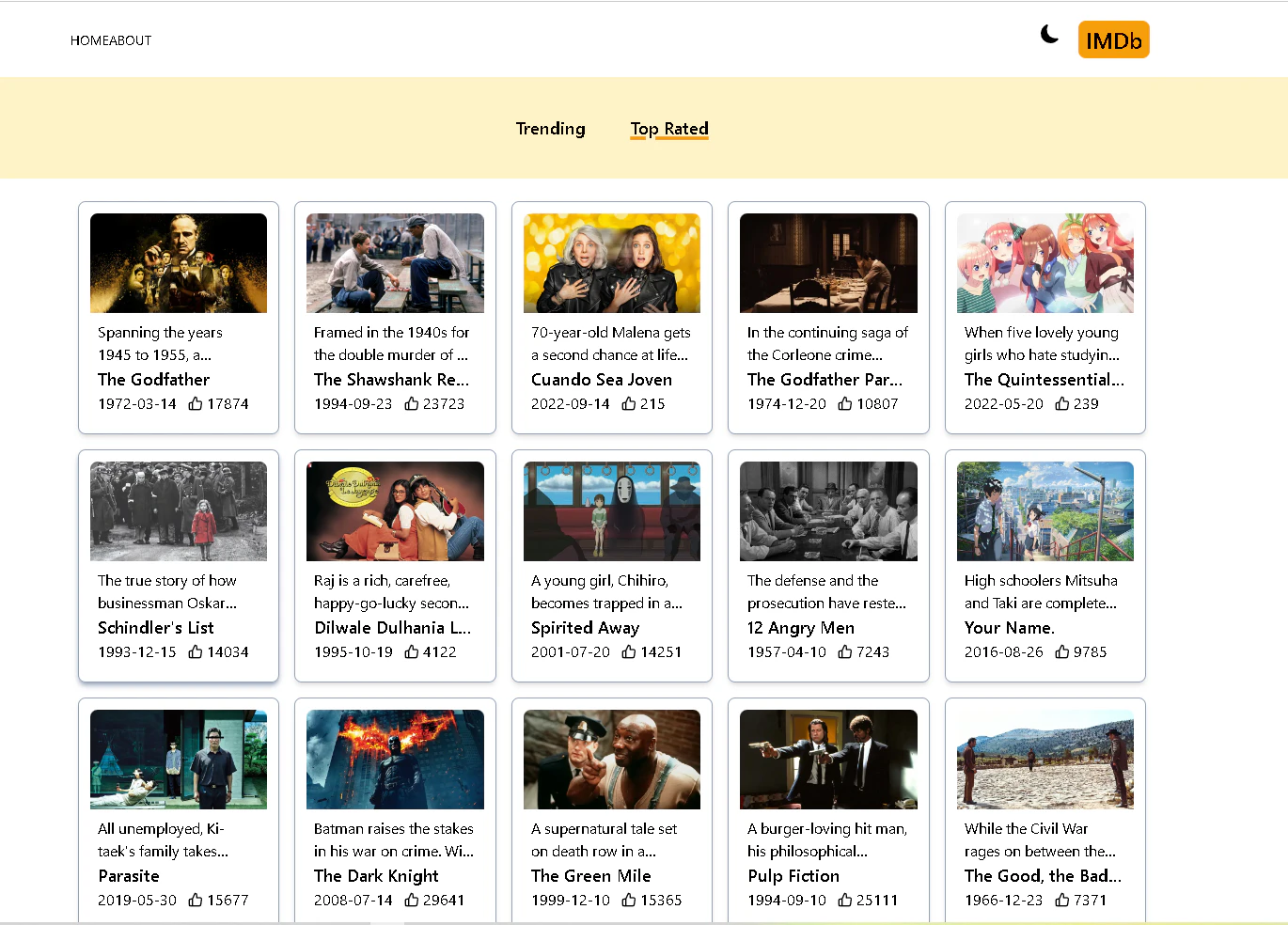Open The Godfather poster thumbnail

pyautogui.click(x=179, y=263)
